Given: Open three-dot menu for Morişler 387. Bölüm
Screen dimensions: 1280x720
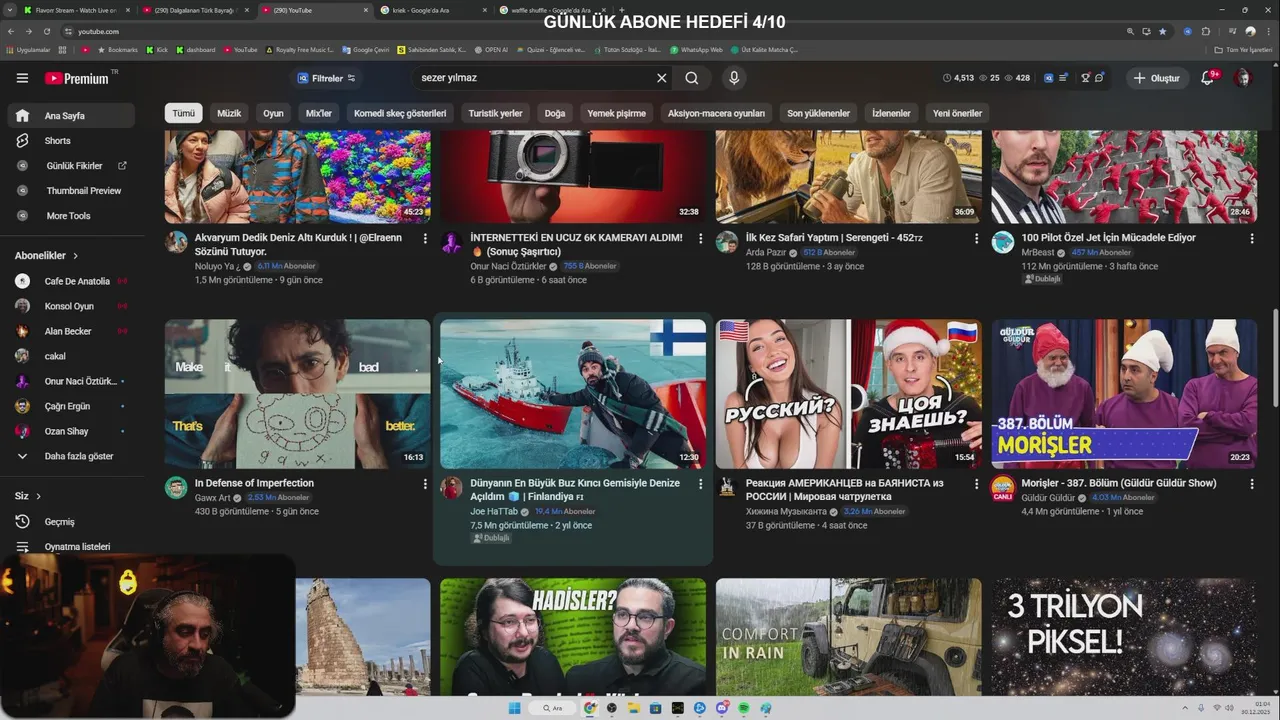Looking at the screenshot, I should click(x=1251, y=484).
